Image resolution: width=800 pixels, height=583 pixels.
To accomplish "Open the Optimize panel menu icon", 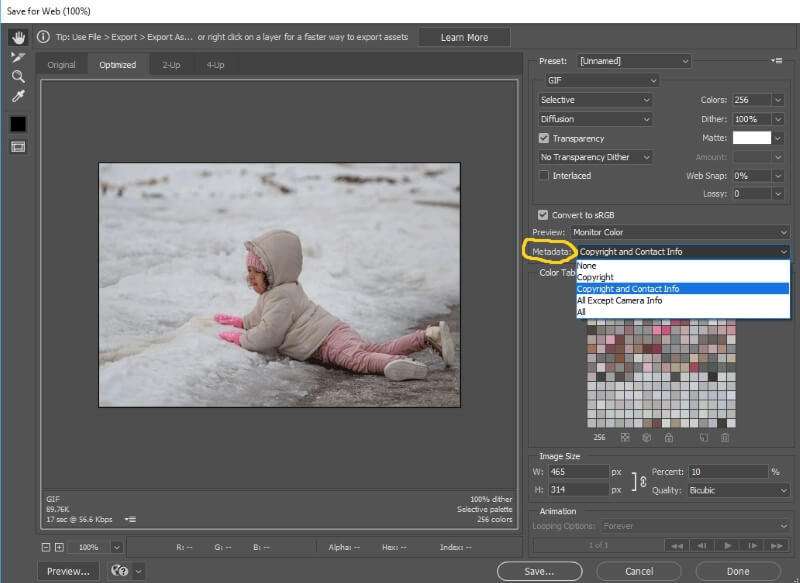I will [x=777, y=61].
